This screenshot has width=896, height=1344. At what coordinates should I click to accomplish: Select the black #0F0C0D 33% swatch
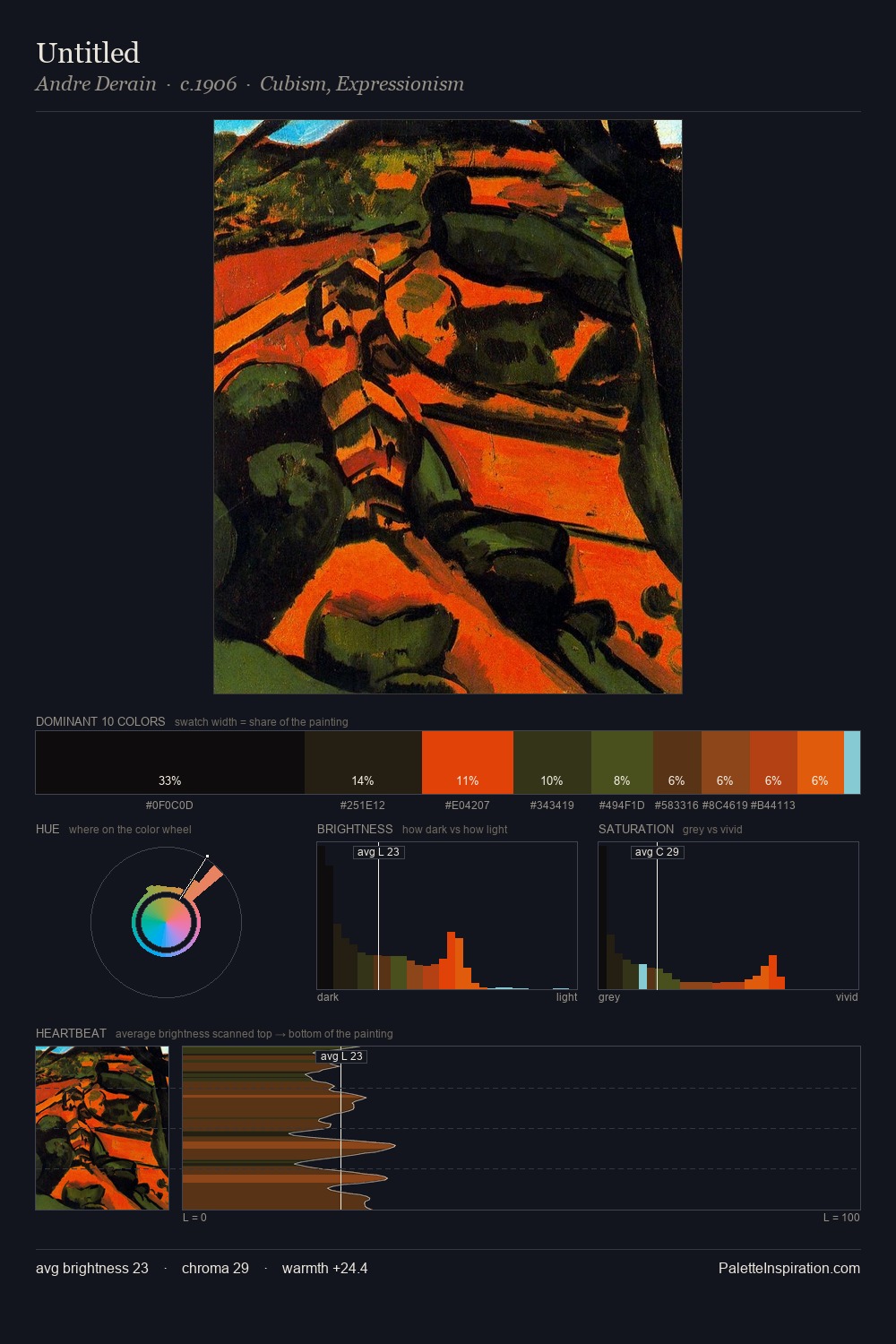pyautogui.click(x=170, y=762)
